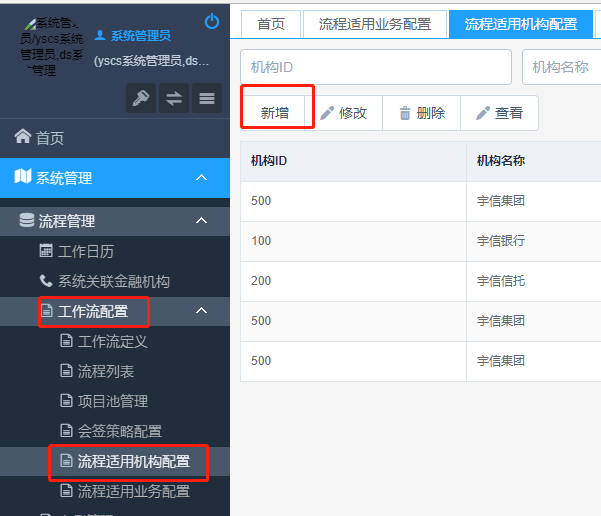Viewport: 601px width, 516px height.
Task: Click document icon beside 会签策略配置
Action: (x=66, y=430)
